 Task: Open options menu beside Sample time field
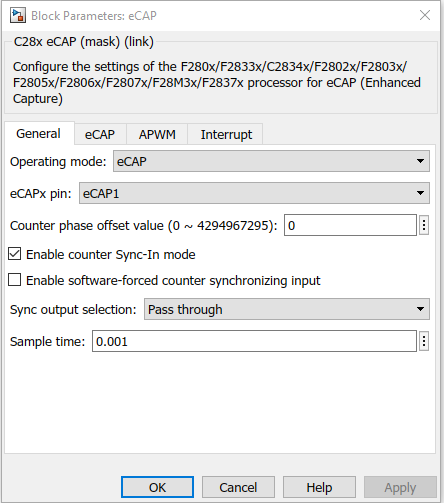pyautogui.click(x=424, y=341)
